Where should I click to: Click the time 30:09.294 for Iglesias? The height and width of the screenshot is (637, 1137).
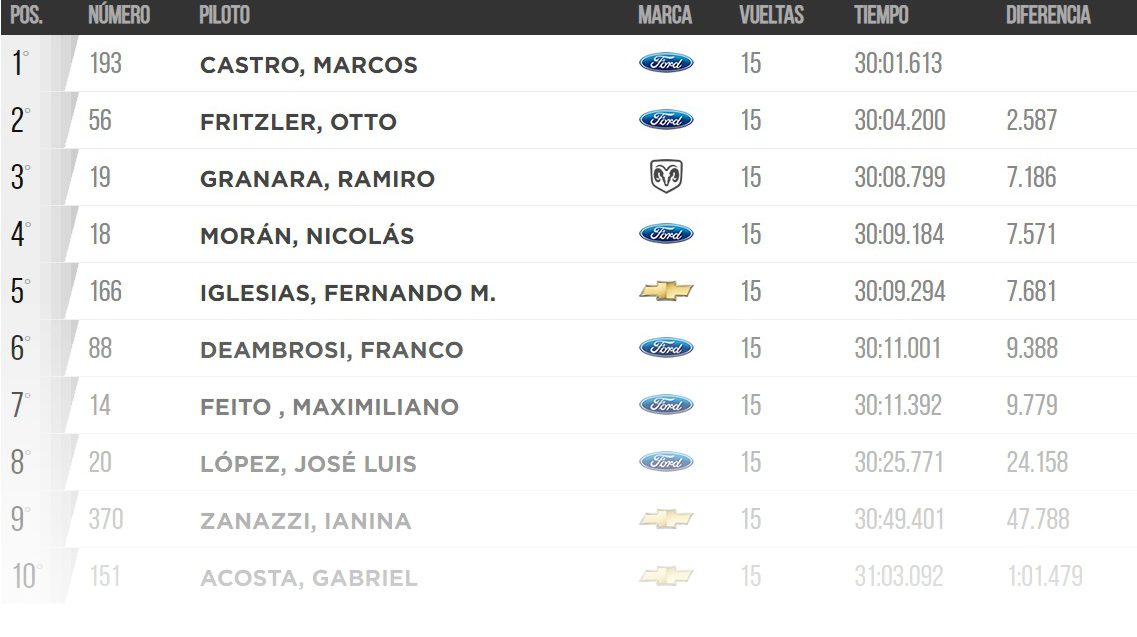point(899,292)
